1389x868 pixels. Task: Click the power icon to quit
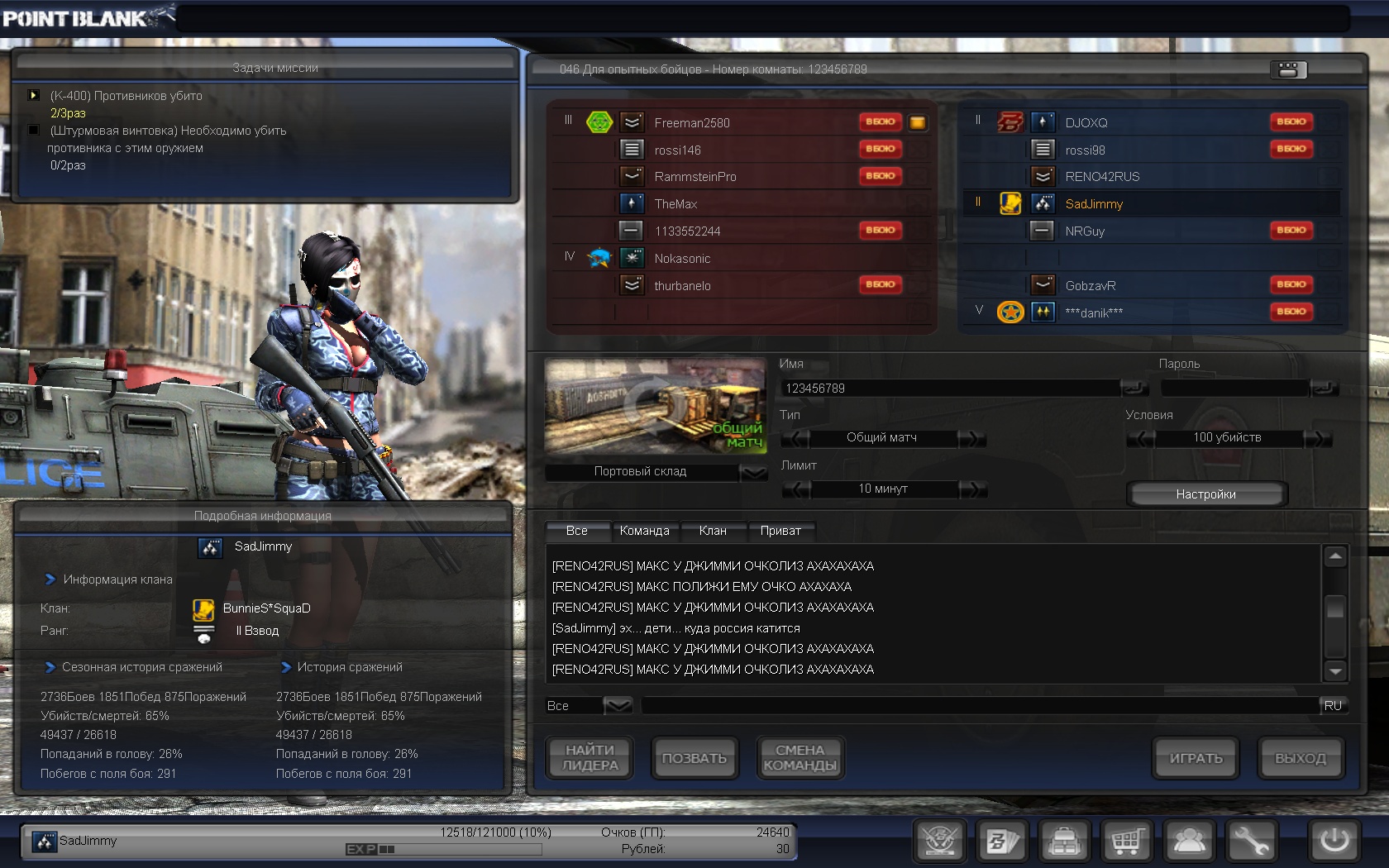point(1334,842)
